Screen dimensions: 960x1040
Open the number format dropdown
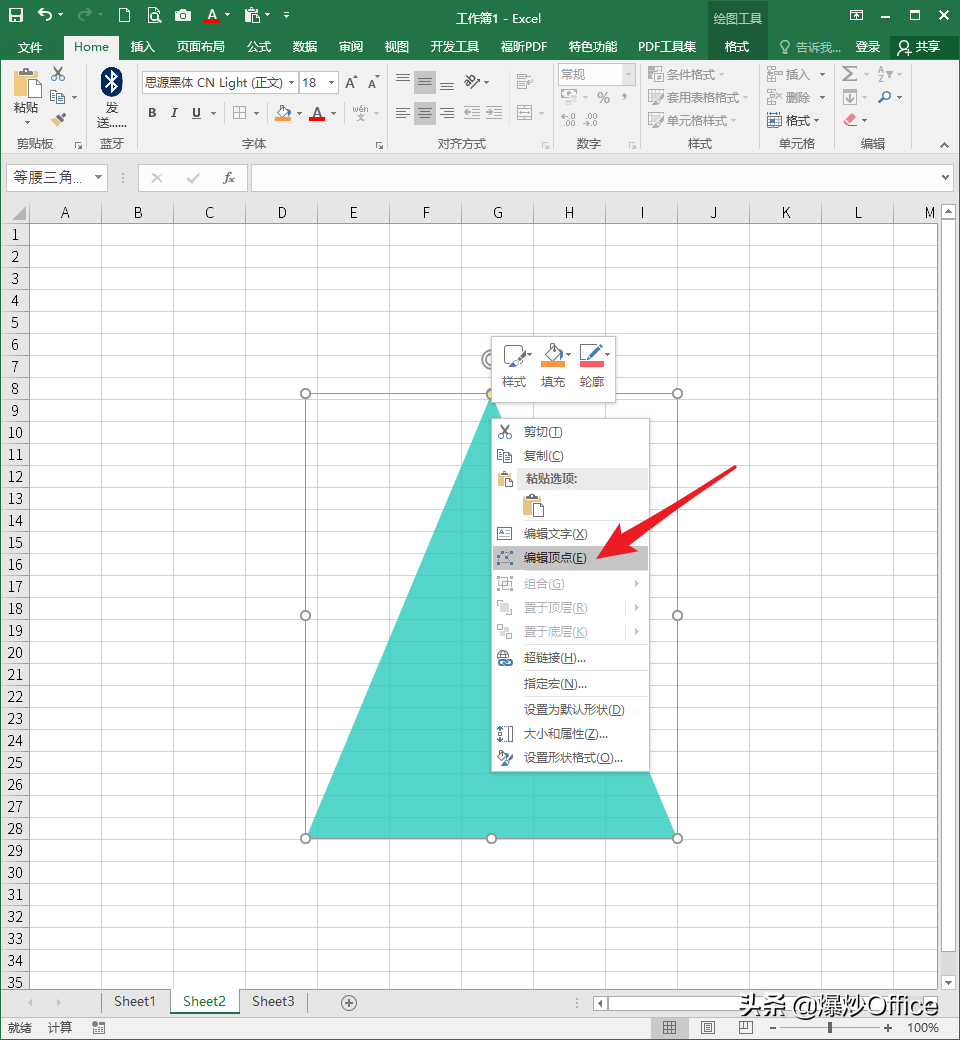point(628,74)
